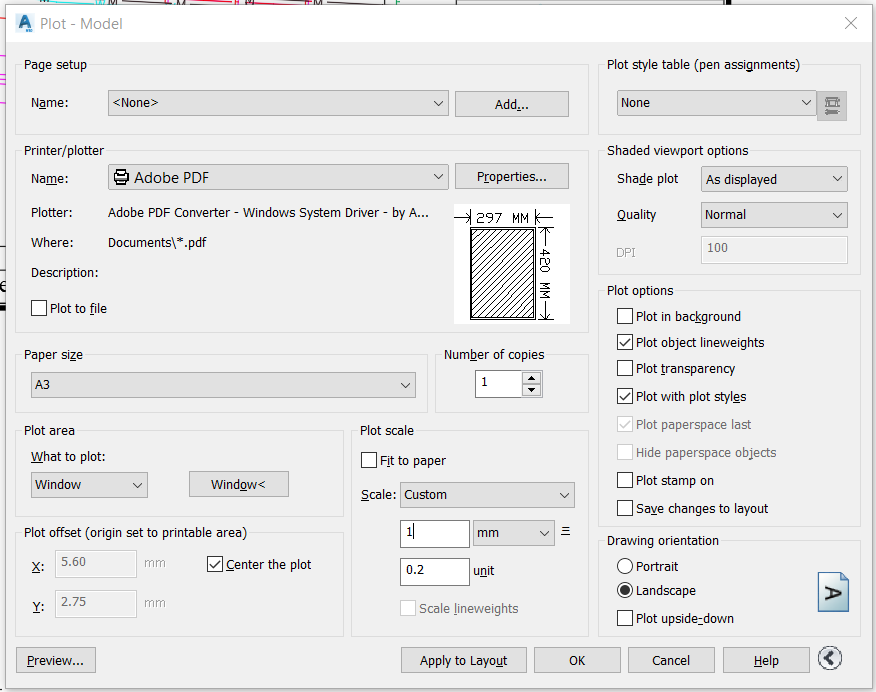This screenshot has width=876, height=692.
Task: Click the landscape orientation preview icon
Action: [x=833, y=592]
